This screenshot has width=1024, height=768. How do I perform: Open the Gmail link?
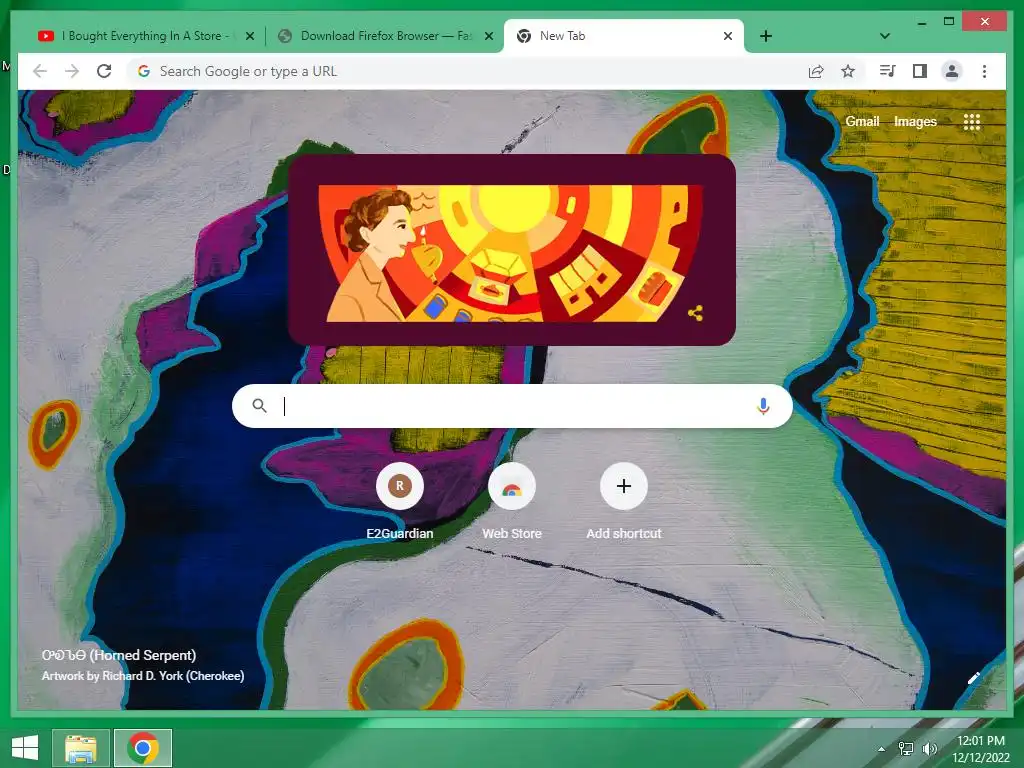[862, 121]
